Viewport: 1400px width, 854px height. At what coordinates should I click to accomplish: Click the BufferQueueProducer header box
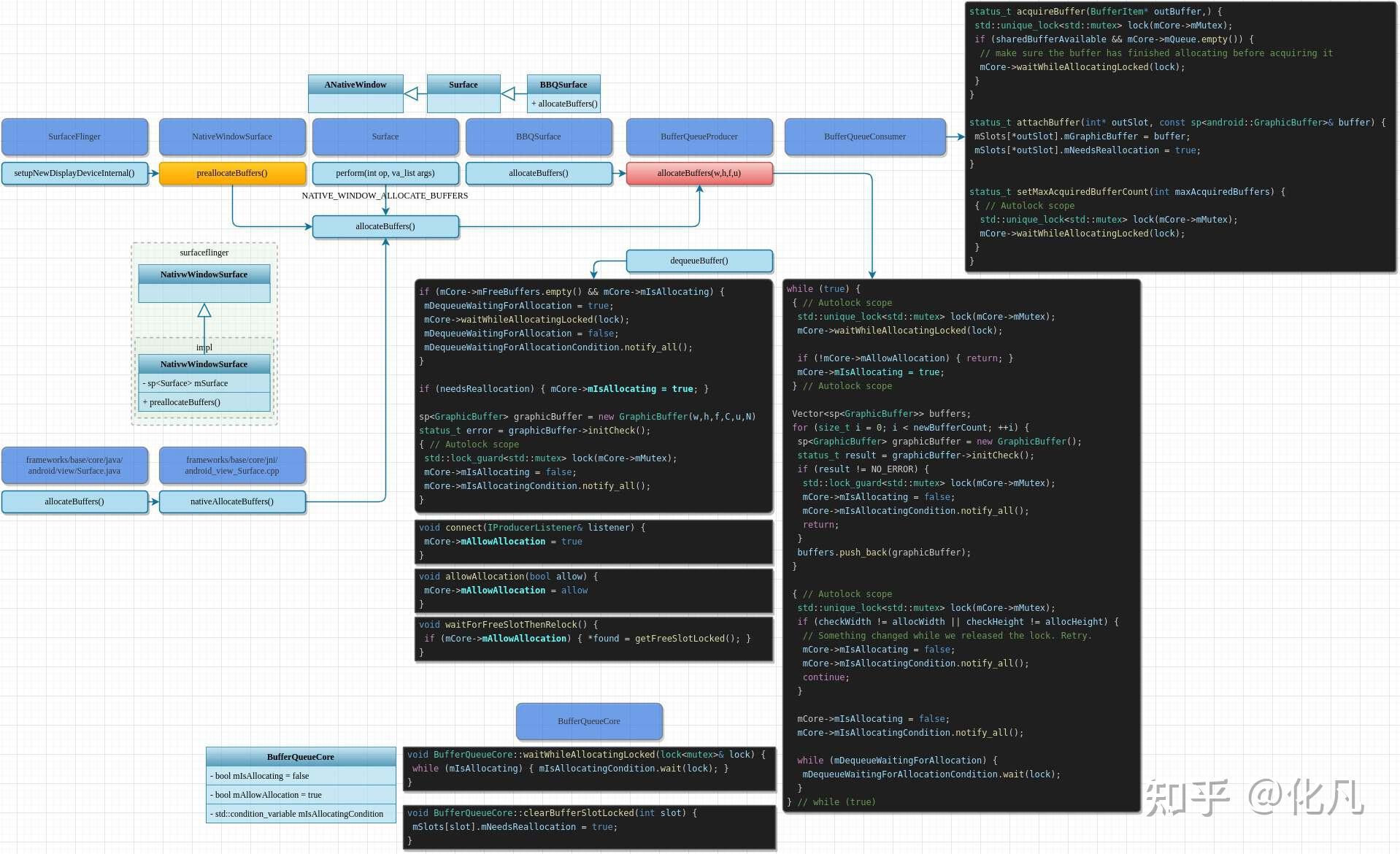(699, 136)
